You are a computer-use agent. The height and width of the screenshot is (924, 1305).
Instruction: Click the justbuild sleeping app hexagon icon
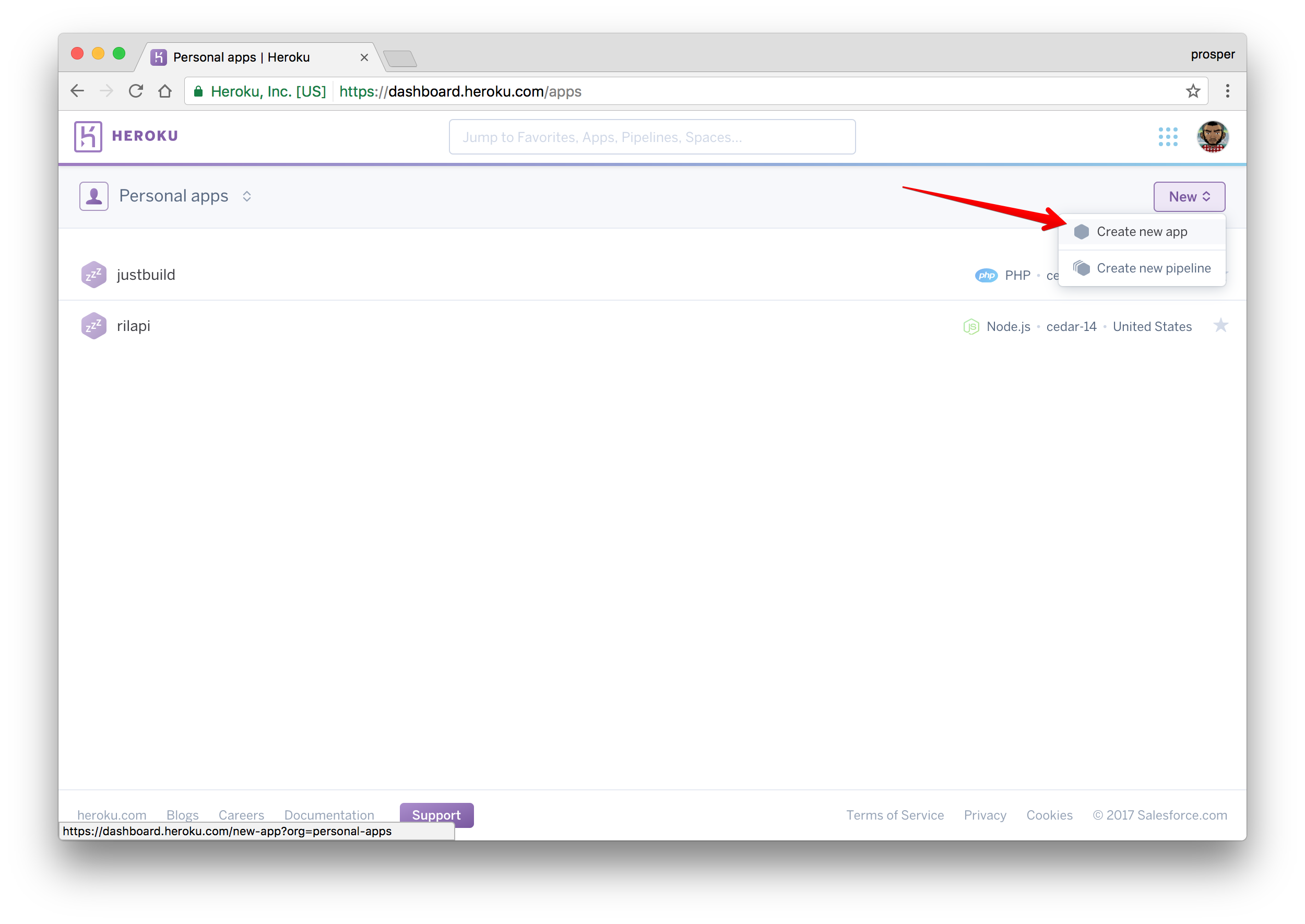[94, 275]
